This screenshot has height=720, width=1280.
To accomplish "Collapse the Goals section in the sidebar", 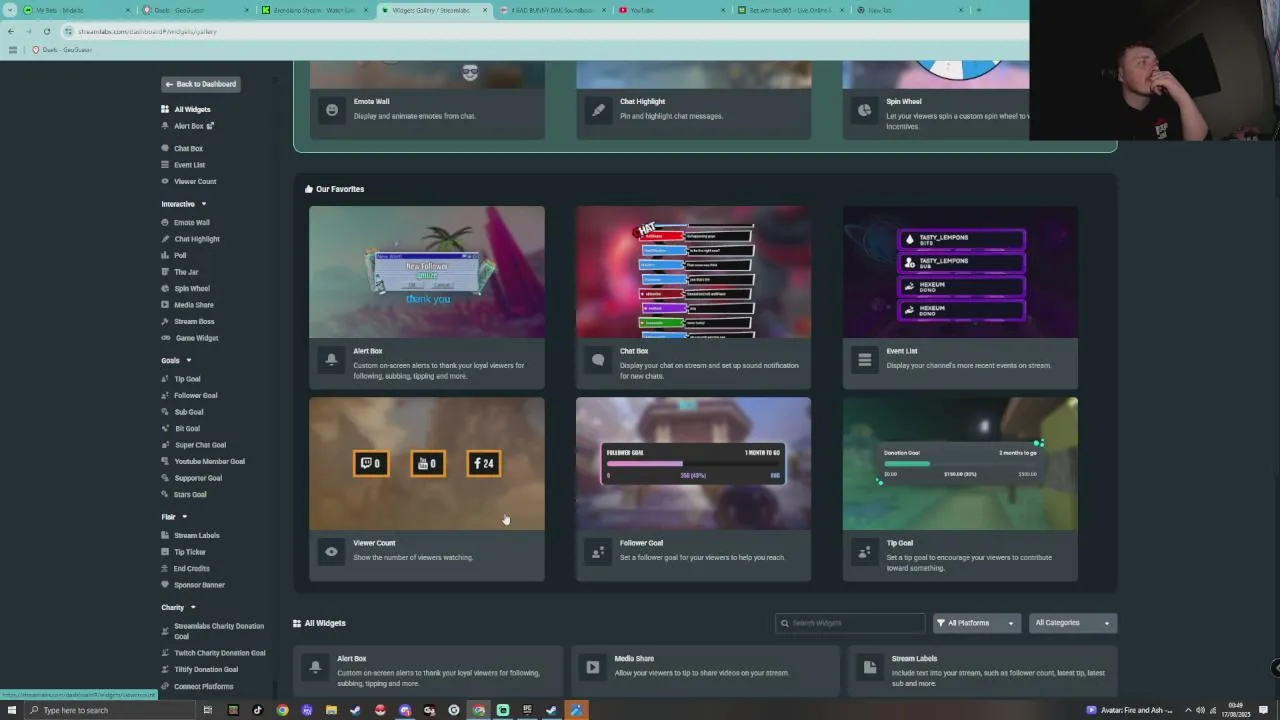I will click(x=188, y=361).
